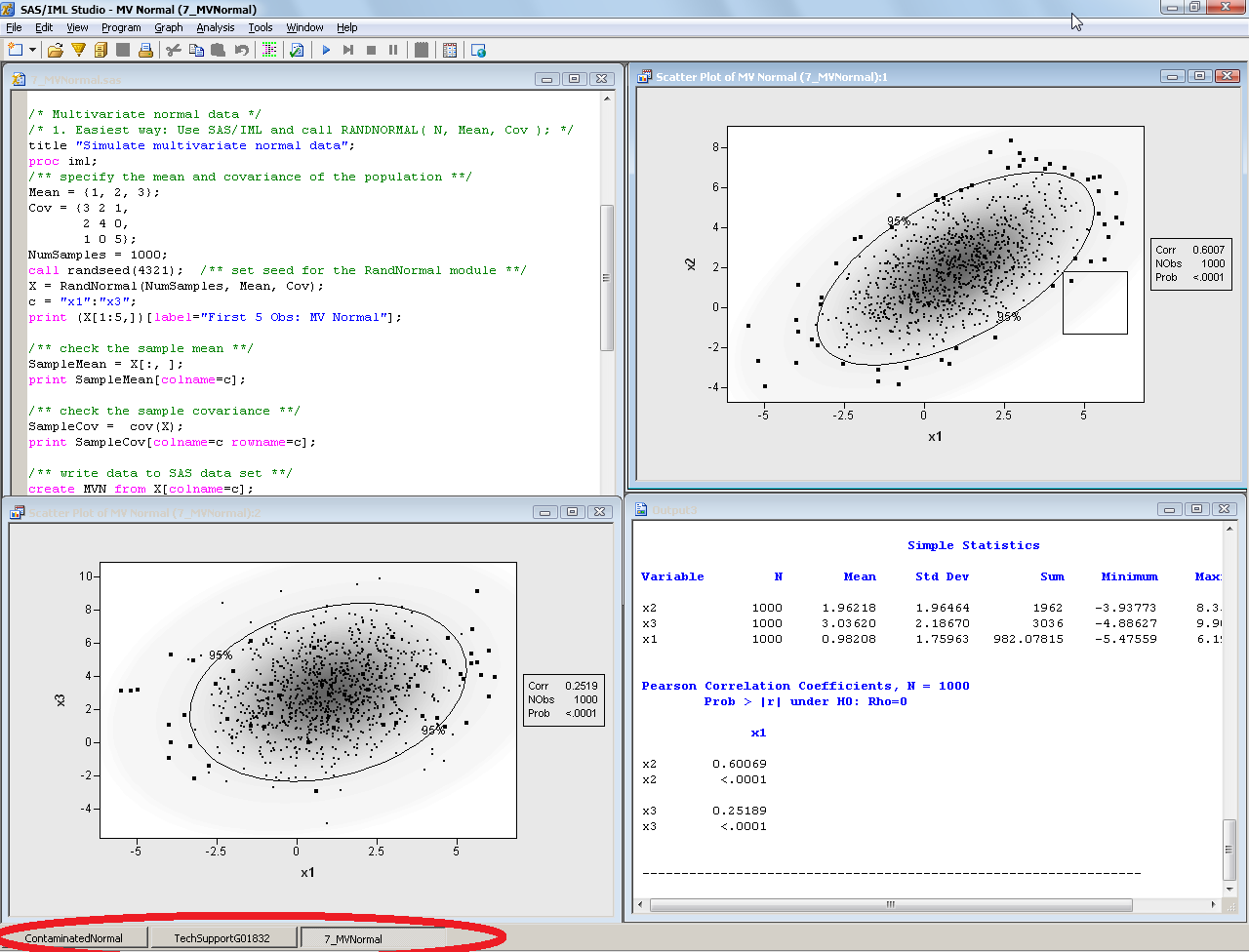The image size is (1249, 952).
Task: Click the Output window scroll-right arrow
Action: [x=1213, y=904]
